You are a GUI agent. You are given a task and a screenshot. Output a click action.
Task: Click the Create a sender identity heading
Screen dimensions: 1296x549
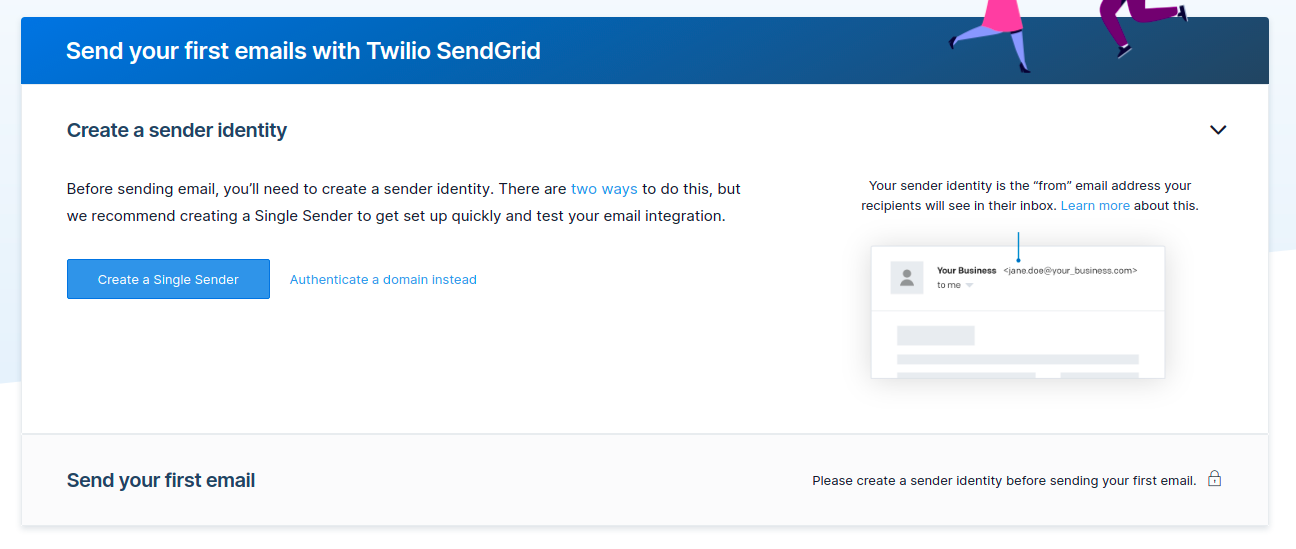[x=177, y=131]
